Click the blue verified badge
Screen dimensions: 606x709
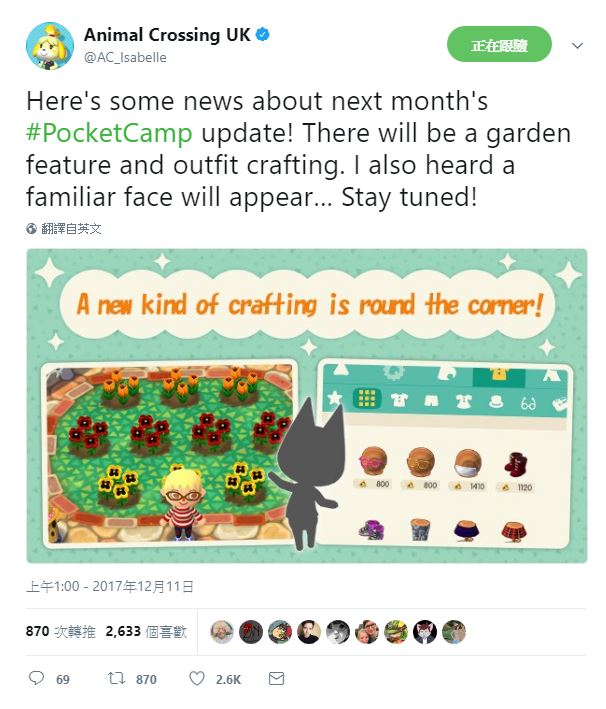point(262,36)
